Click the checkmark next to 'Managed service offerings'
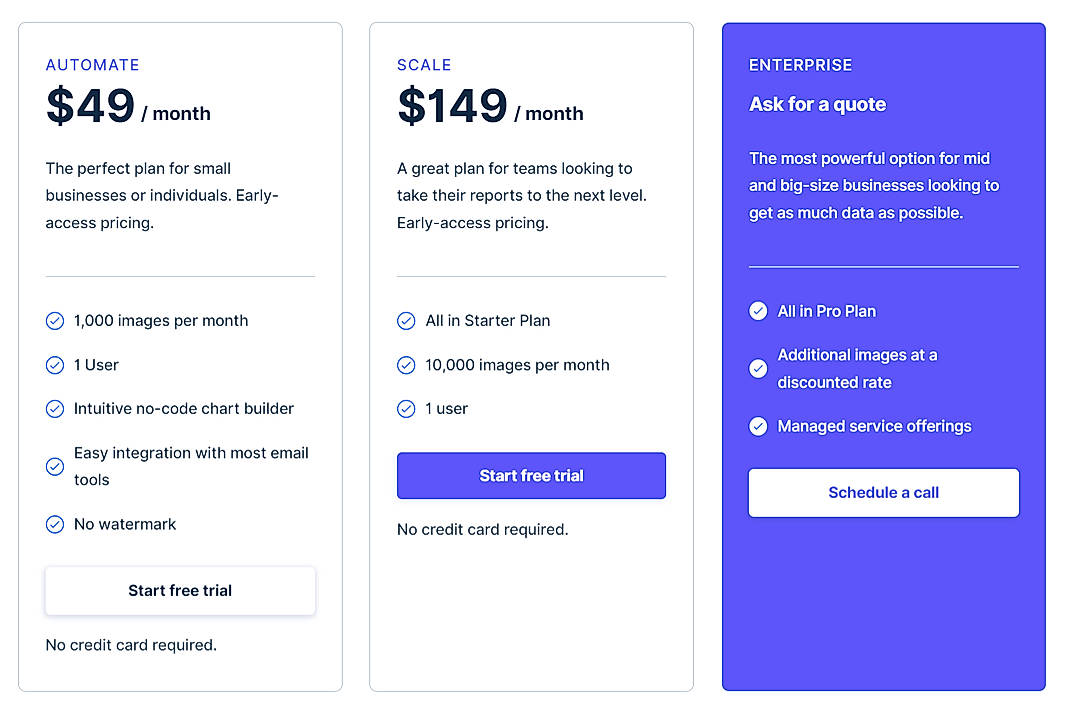This screenshot has height=709, width=1070. point(759,426)
